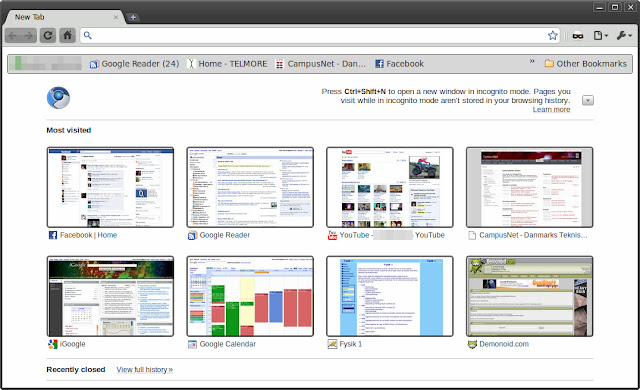This screenshot has height=390, width=640.
Task: Go to the Home page
Action: (67, 35)
